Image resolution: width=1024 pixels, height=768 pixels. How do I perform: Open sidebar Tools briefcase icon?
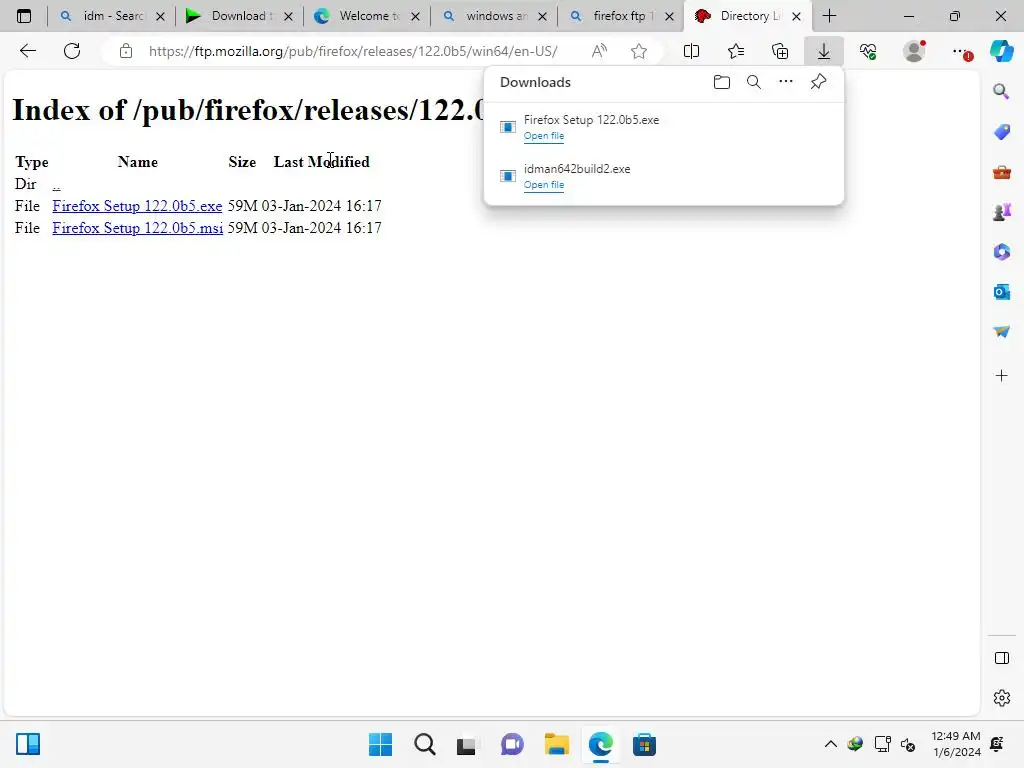[1001, 172]
